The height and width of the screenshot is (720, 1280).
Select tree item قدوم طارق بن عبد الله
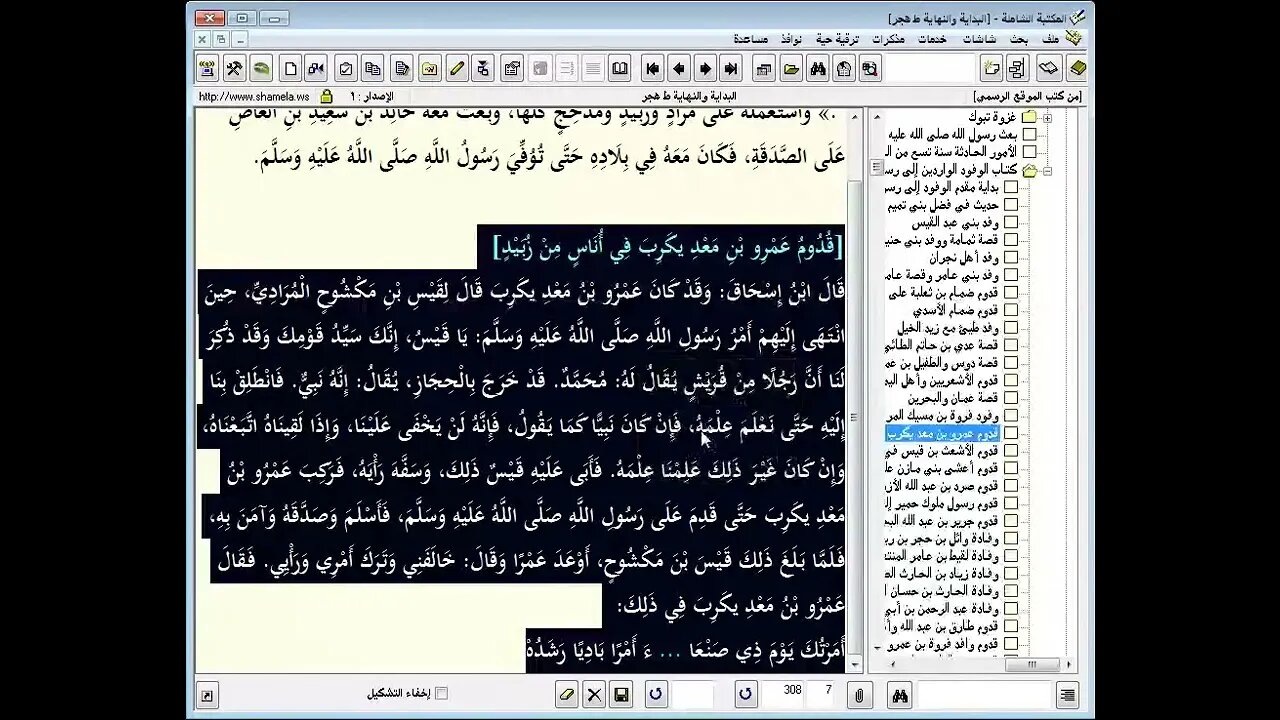coord(942,626)
